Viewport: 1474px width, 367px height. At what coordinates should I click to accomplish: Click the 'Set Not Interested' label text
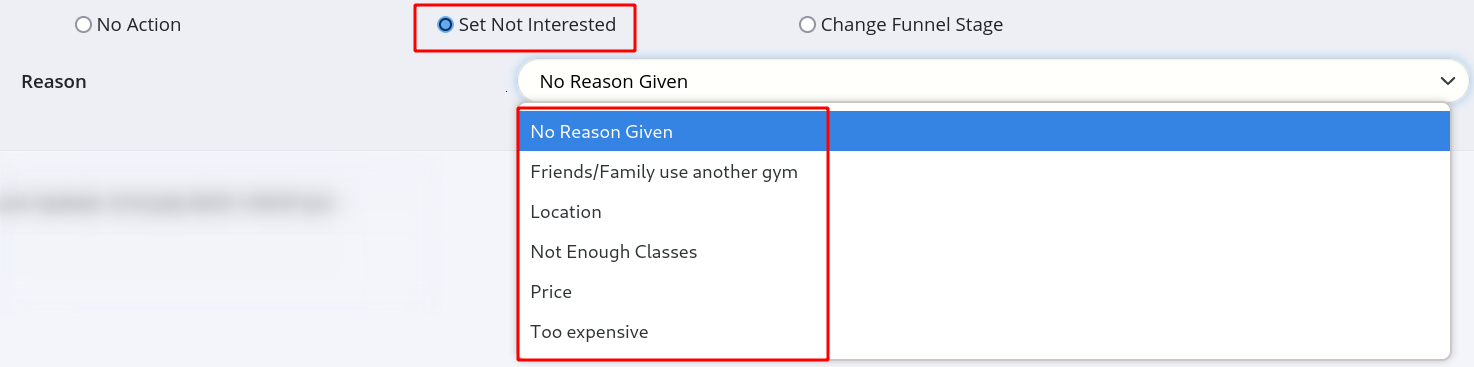pos(537,25)
